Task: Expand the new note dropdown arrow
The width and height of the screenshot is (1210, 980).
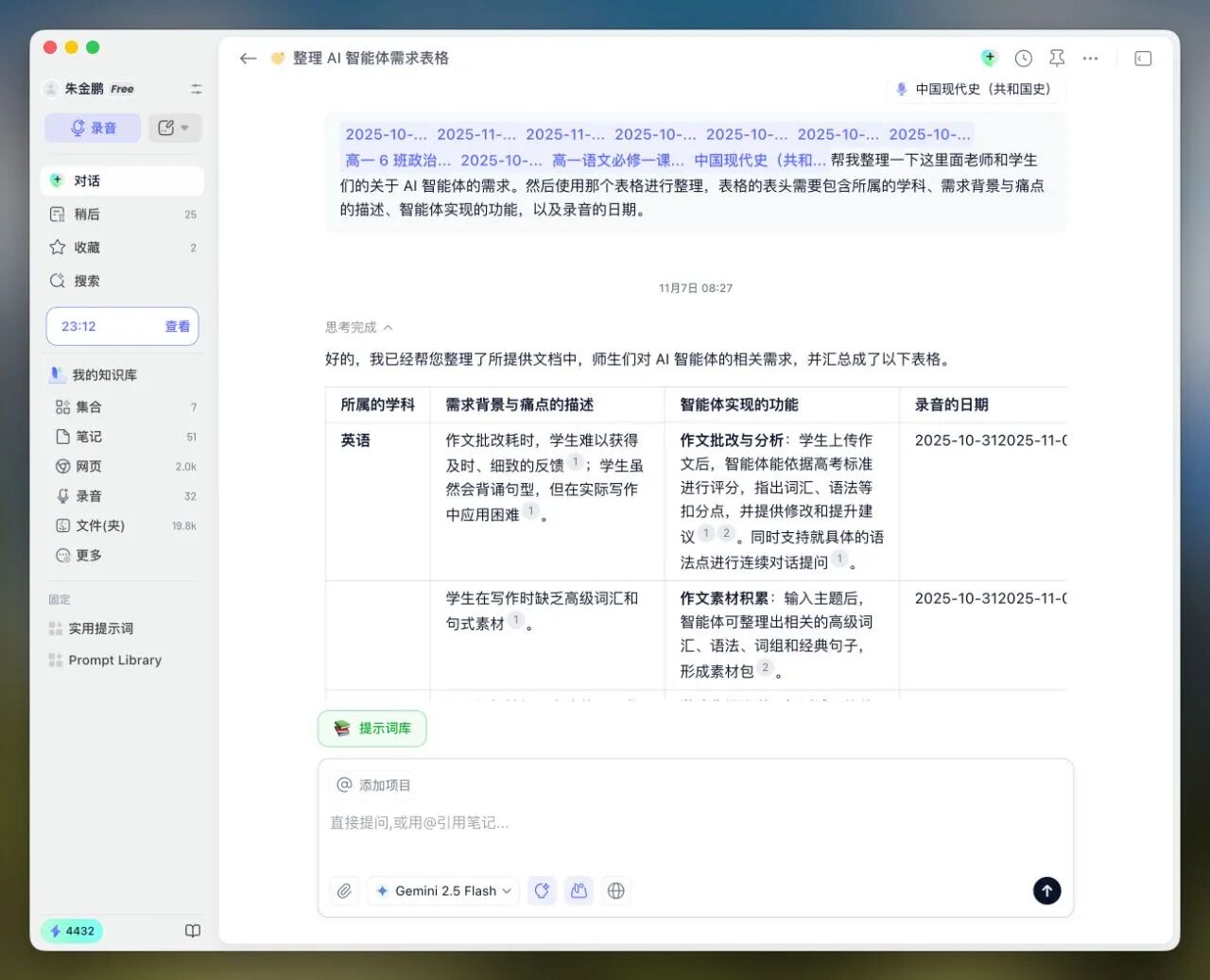Action: pyautogui.click(x=185, y=128)
